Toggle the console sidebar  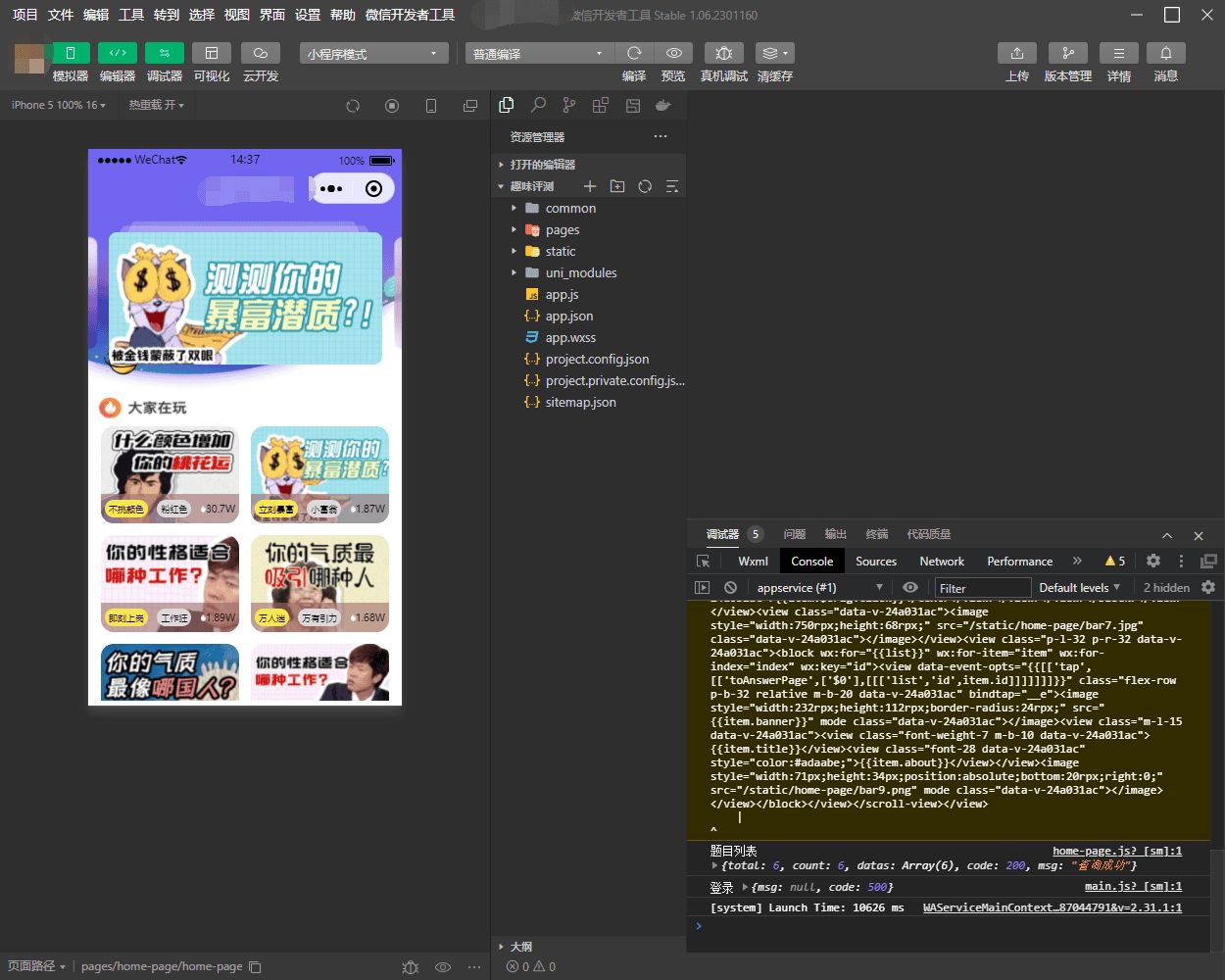pyautogui.click(x=702, y=587)
